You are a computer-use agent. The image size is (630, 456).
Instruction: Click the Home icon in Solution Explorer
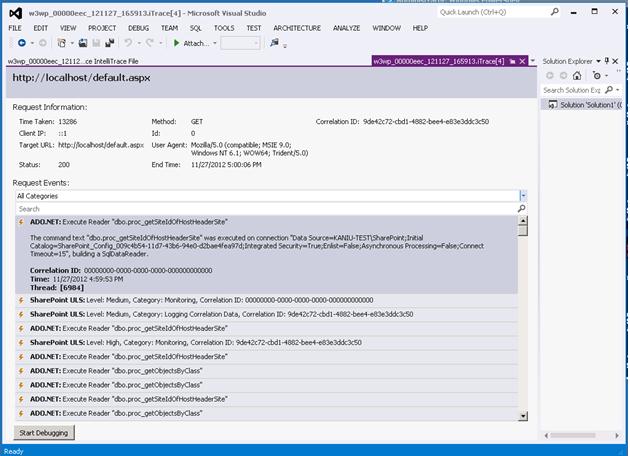click(577, 76)
